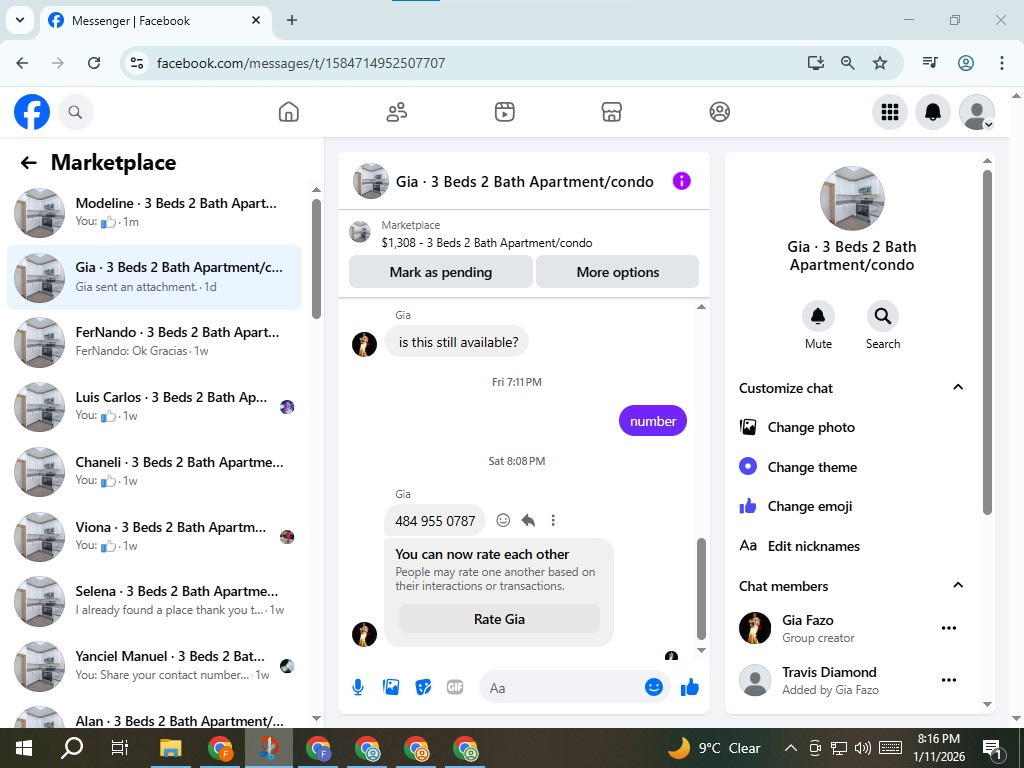Open the FerNando conversation
The height and width of the screenshot is (768, 1024).
155,342
